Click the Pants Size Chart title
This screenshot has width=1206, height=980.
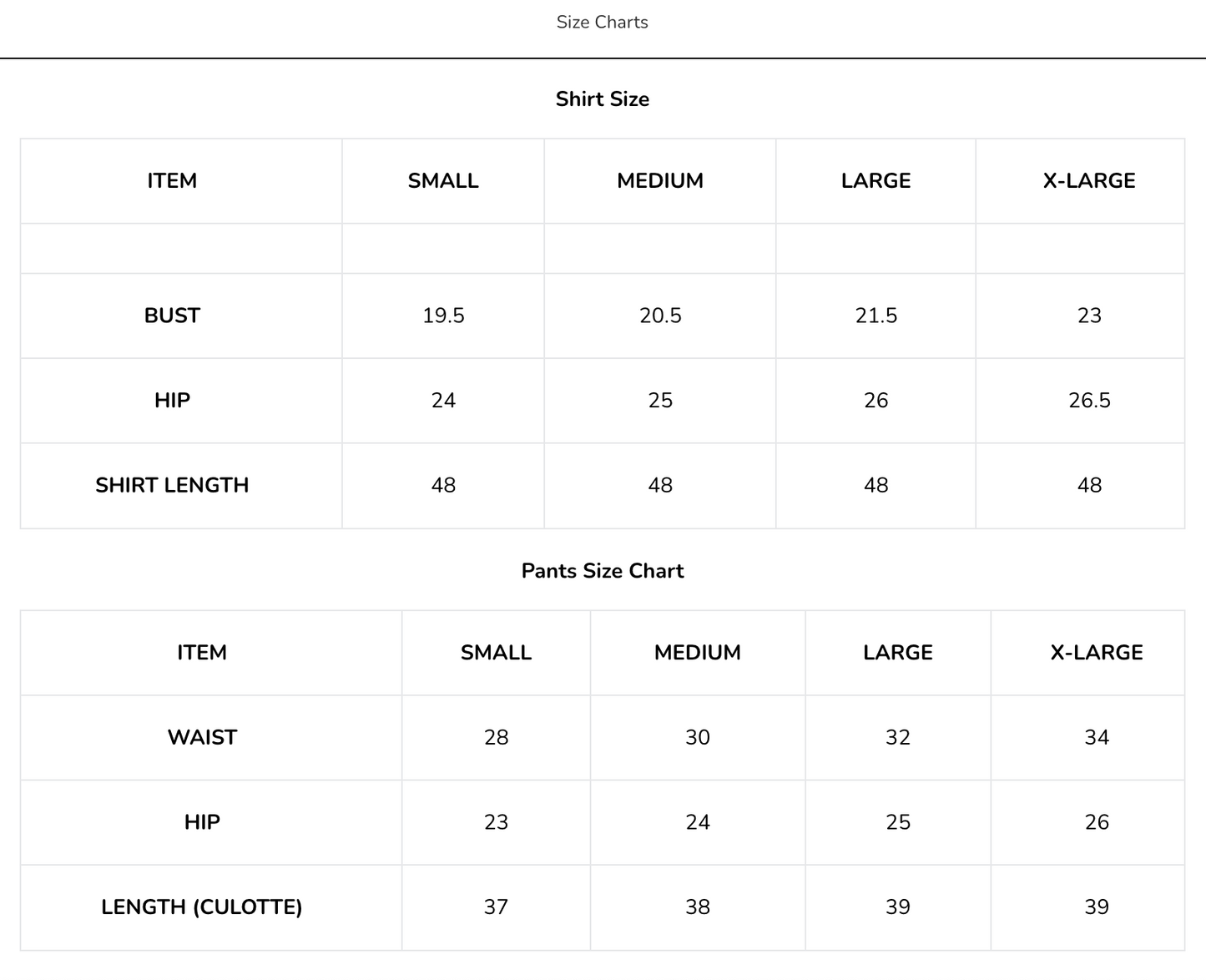602,570
